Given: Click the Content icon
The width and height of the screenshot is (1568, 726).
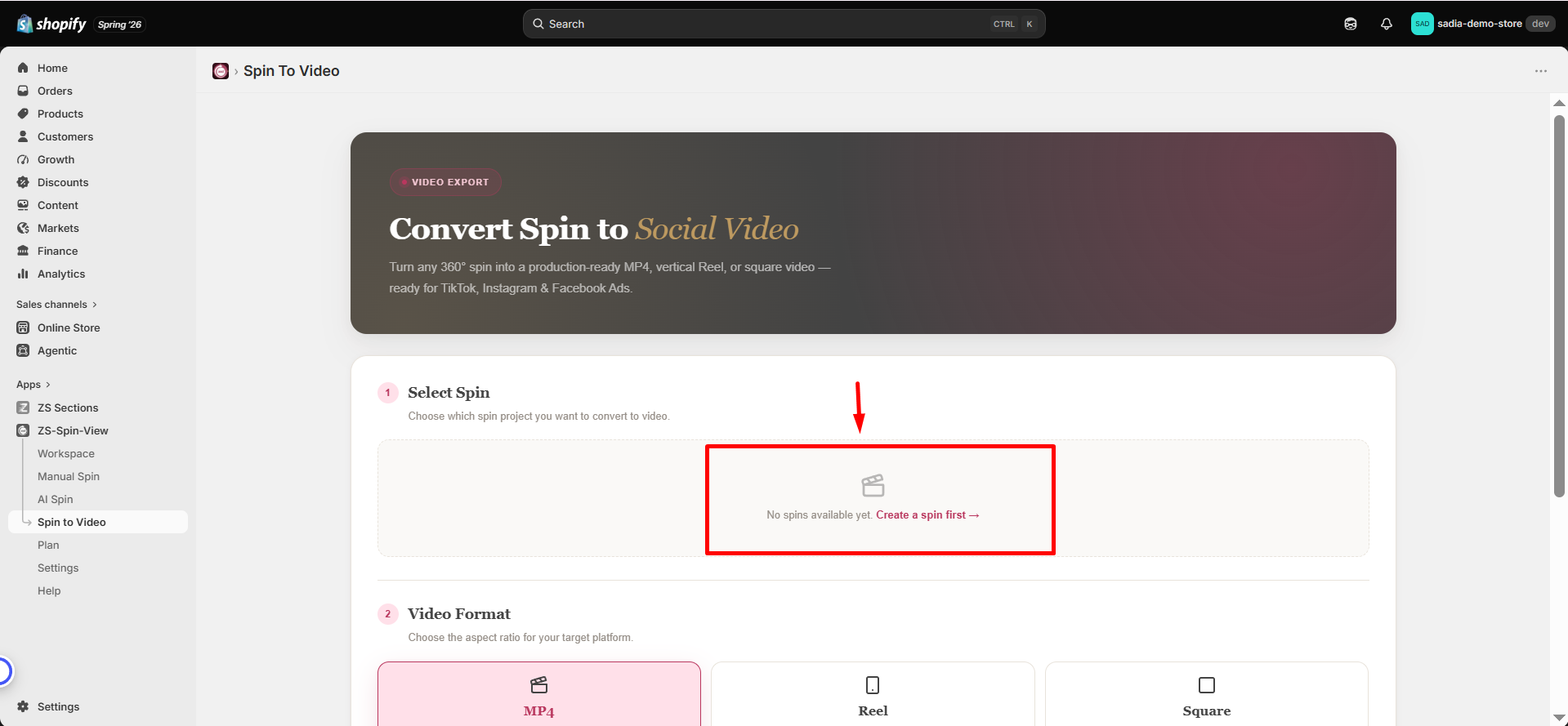Looking at the screenshot, I should (x=23, y=205).
